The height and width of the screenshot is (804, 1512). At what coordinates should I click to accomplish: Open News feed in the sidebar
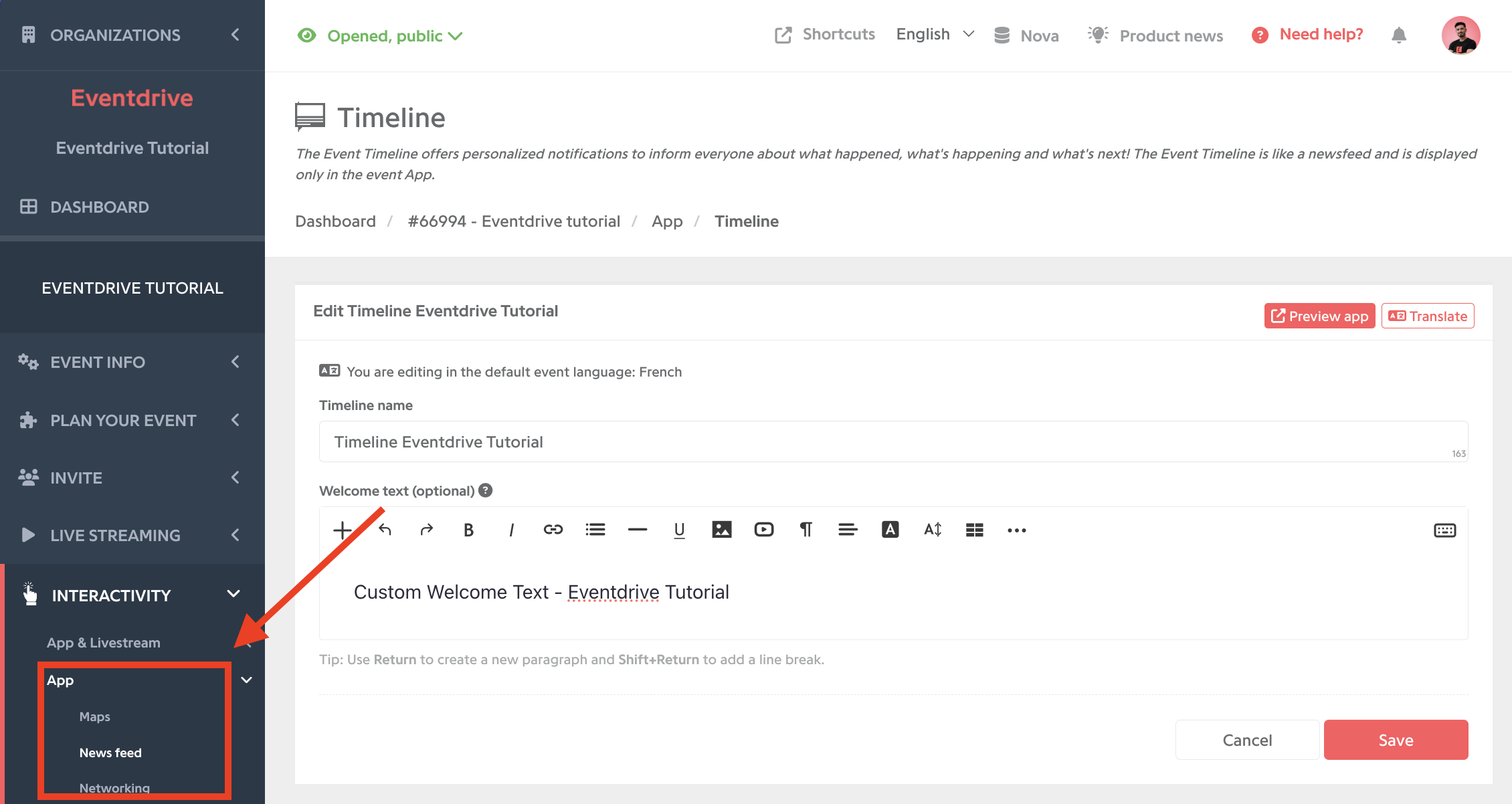110,752
